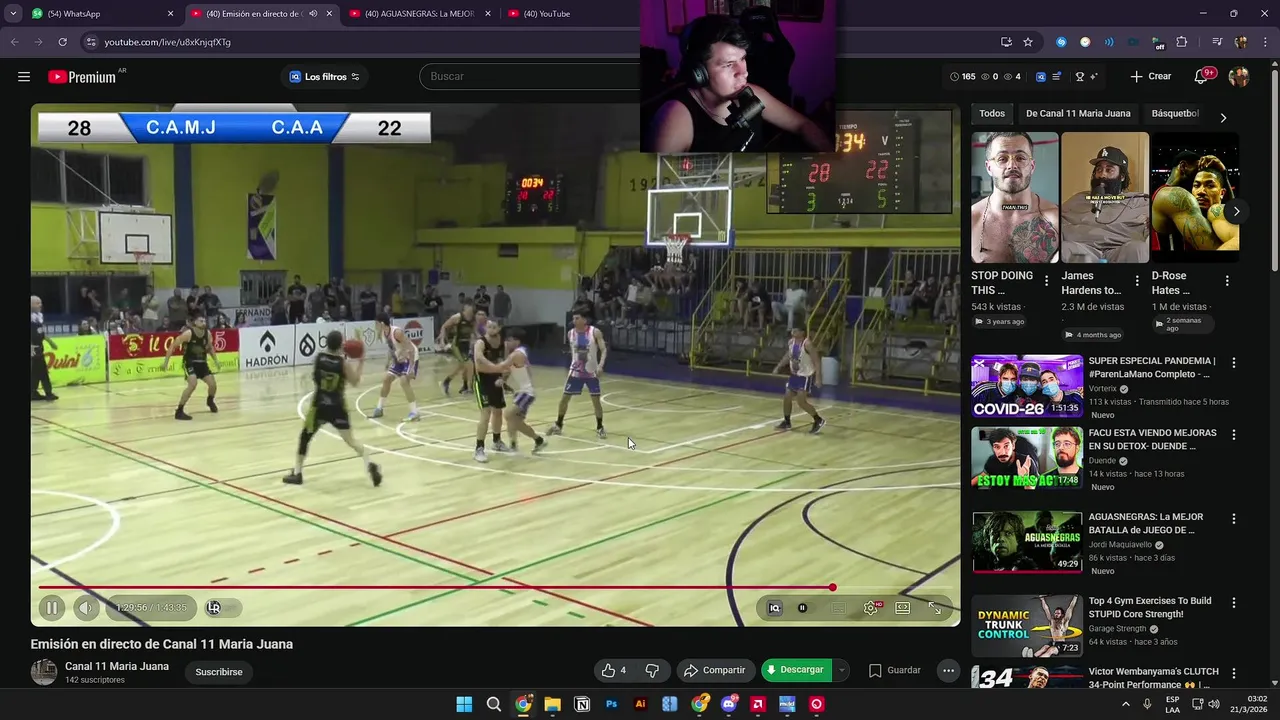Click the progress bar red scrubber handle

click(x=832, y=587)
